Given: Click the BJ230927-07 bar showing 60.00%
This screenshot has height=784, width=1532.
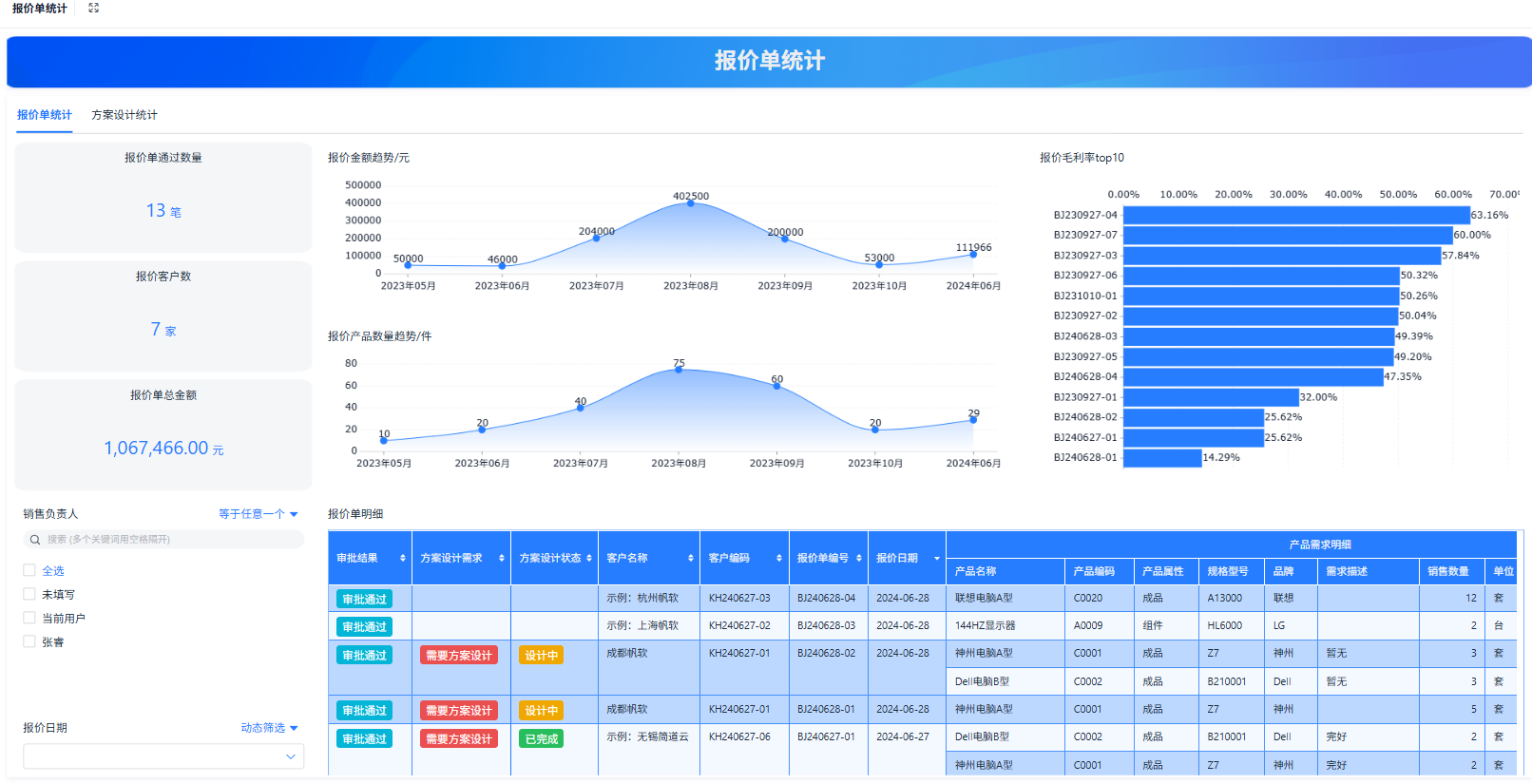Looking at the screenshot, I should pos(1288,236).
